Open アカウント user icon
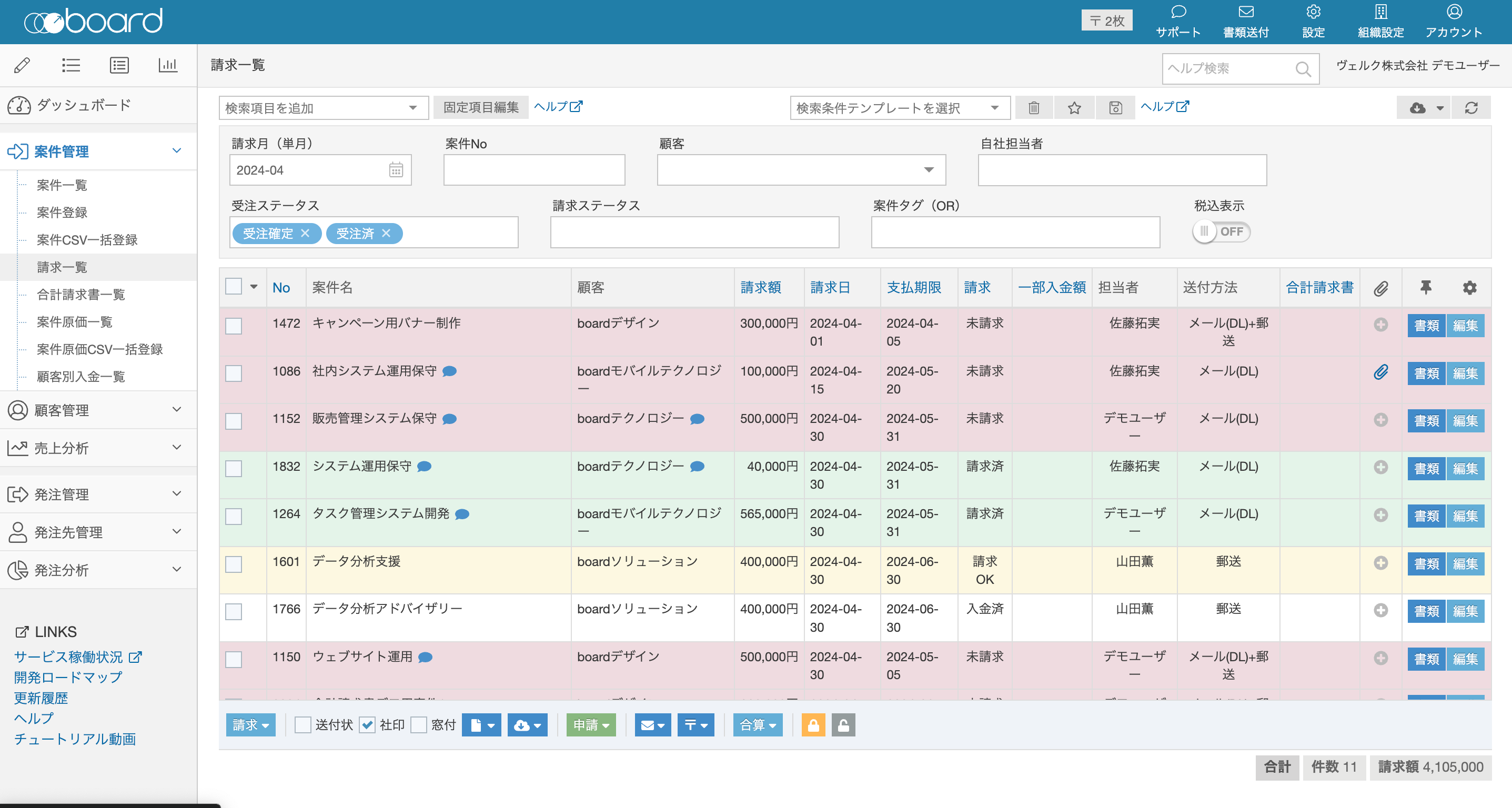Screen dimensions: 1512x808 click(x=1454, y=12)
